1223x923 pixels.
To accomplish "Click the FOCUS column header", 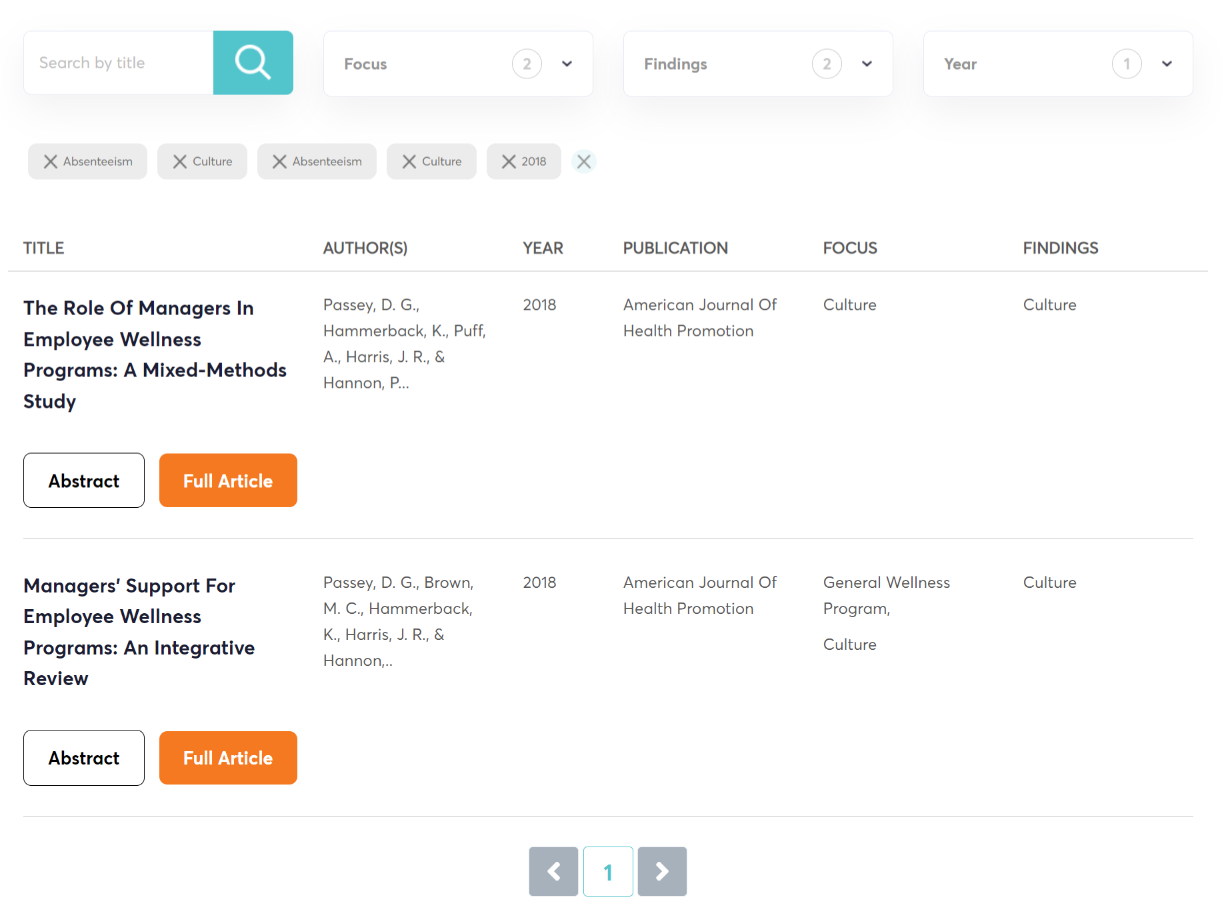I will pos(850,248).
